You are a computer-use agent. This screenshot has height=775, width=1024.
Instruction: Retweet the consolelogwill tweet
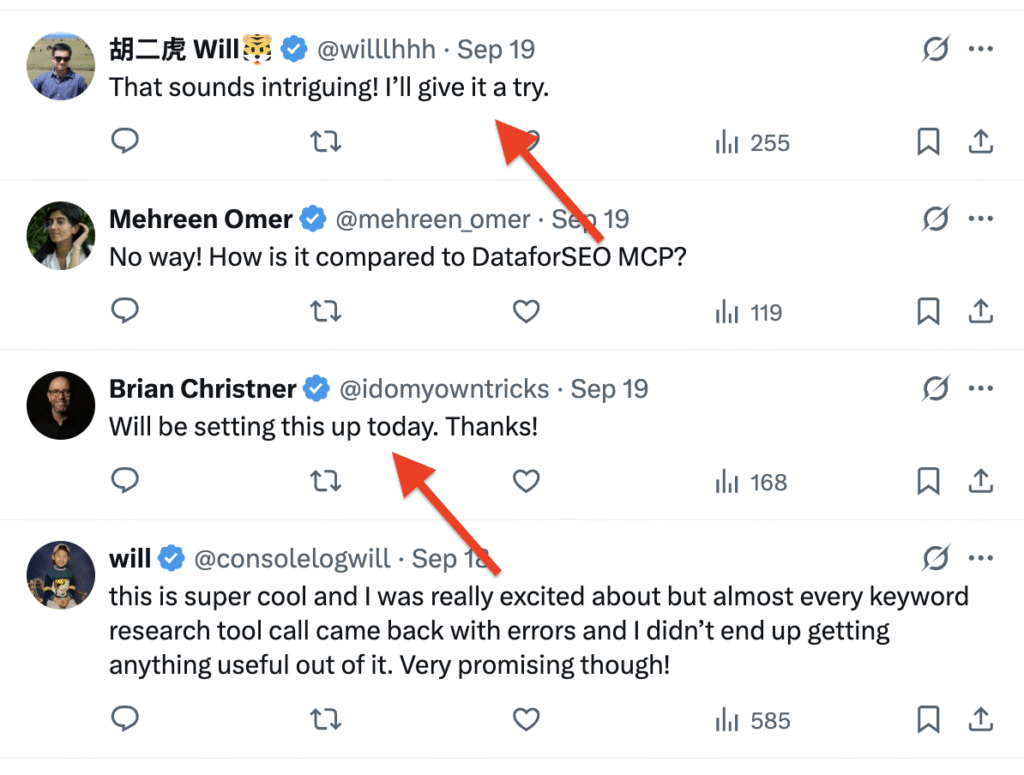[325, 720]
